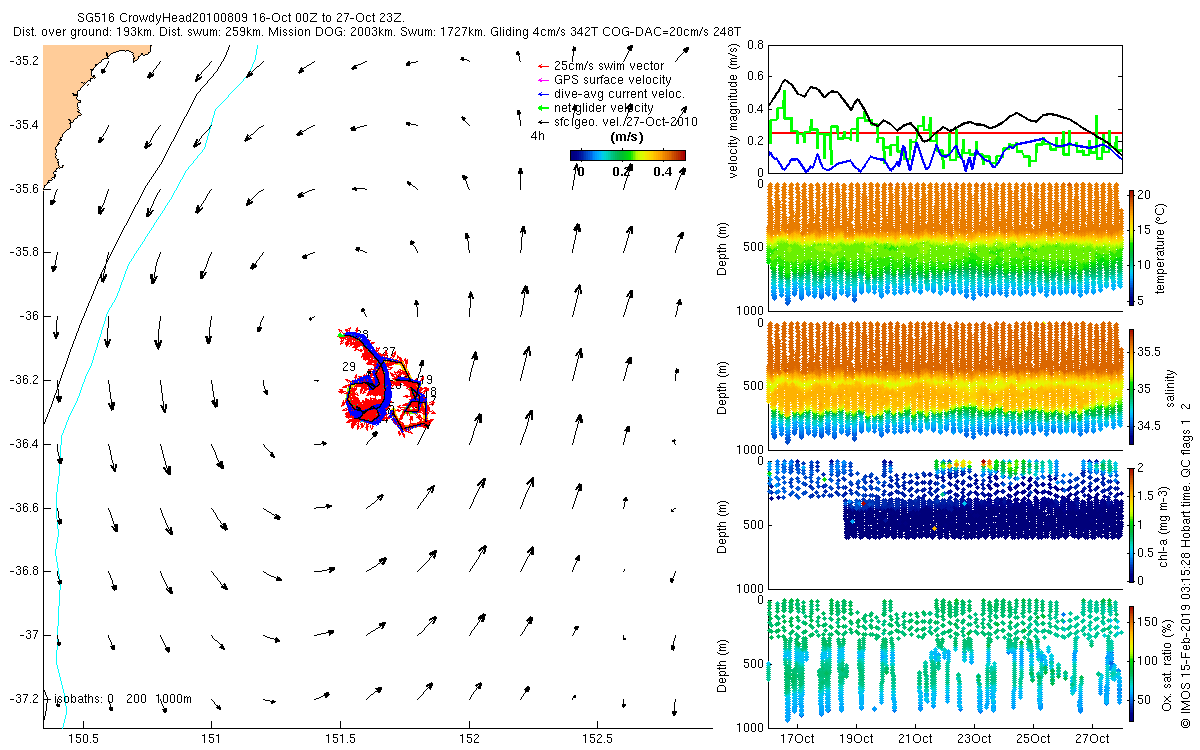Click the '-37.2' latitude tick on the map
This screenshot has height=750, width=1200.
point(24,698)
